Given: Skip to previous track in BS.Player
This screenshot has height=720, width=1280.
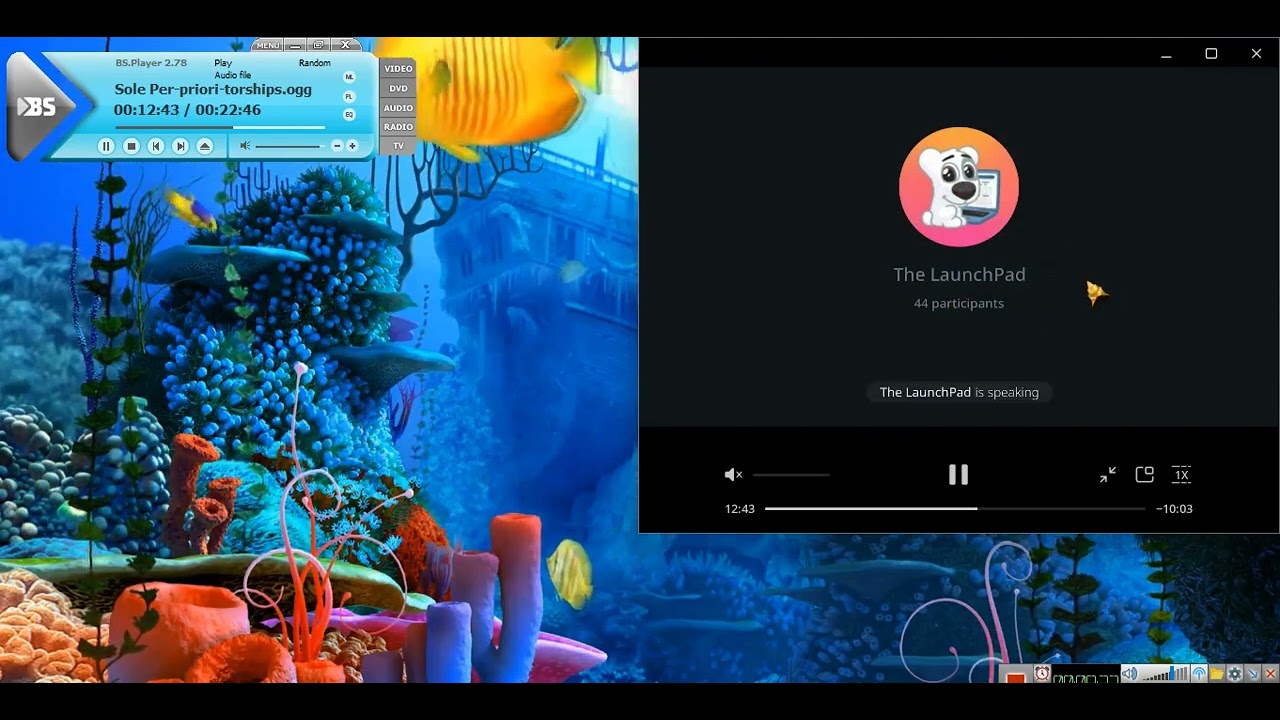Looking at the screenshot, I should (155, 146).
